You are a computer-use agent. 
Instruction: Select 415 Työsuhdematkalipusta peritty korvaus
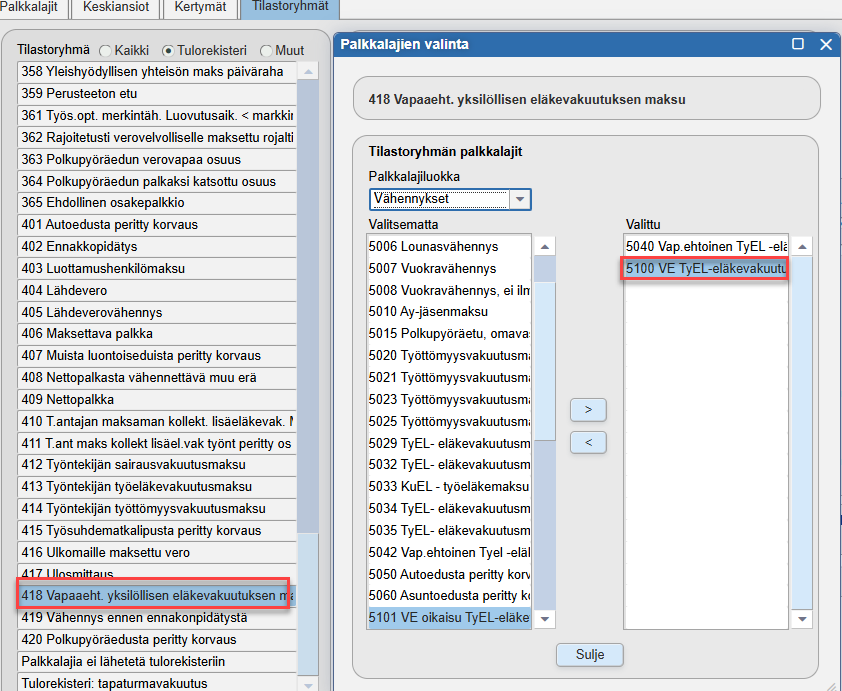pyautogui.click(x=157, y=530)
